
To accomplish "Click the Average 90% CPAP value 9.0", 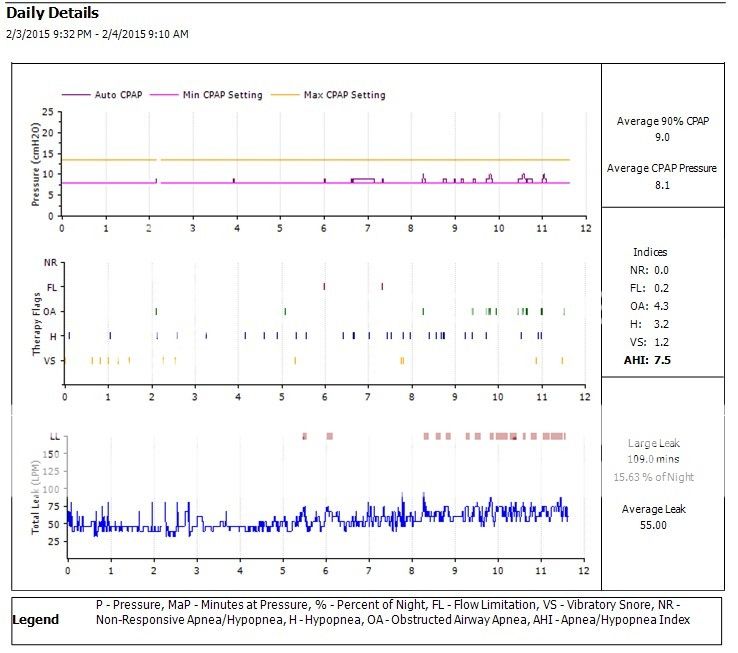I will tap(662, 138).
